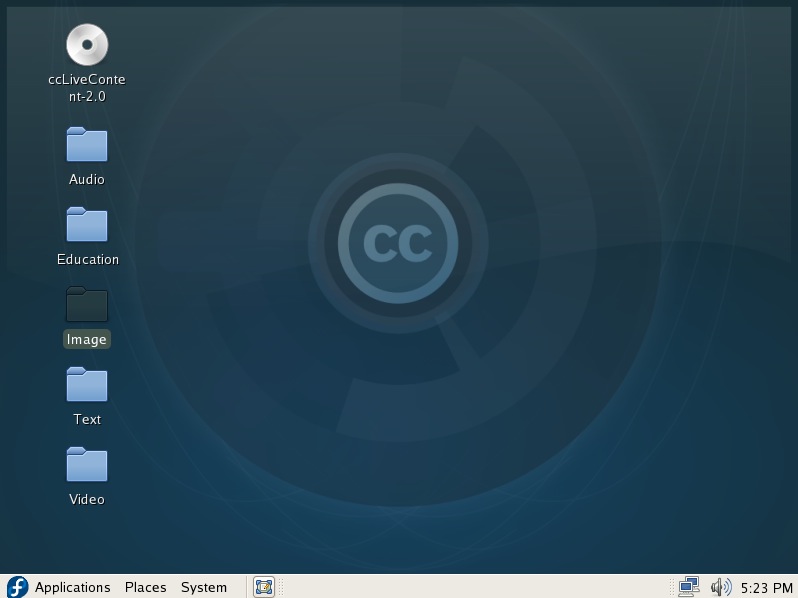
Task: Click the "ccLiveContent-2.0" label text
Action: pyautogui.click(x=87, y=88)
